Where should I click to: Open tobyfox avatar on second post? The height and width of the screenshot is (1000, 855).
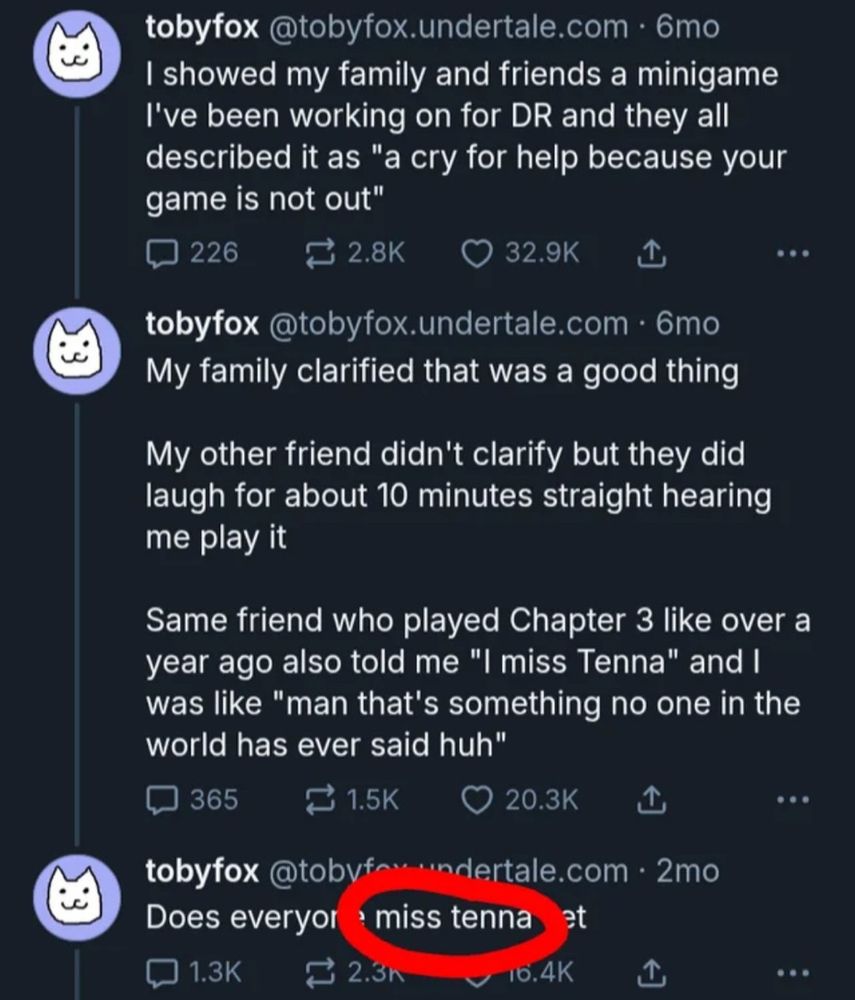click(x=77, y=351)
